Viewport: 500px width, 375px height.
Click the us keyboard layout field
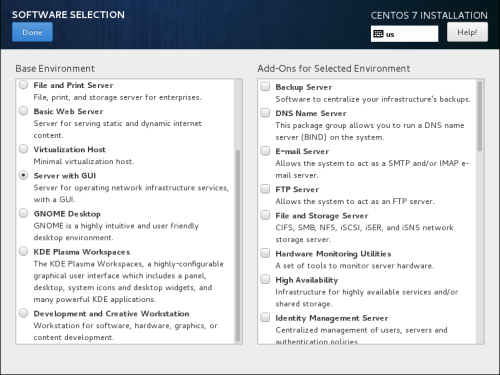[x=404, y=34]
